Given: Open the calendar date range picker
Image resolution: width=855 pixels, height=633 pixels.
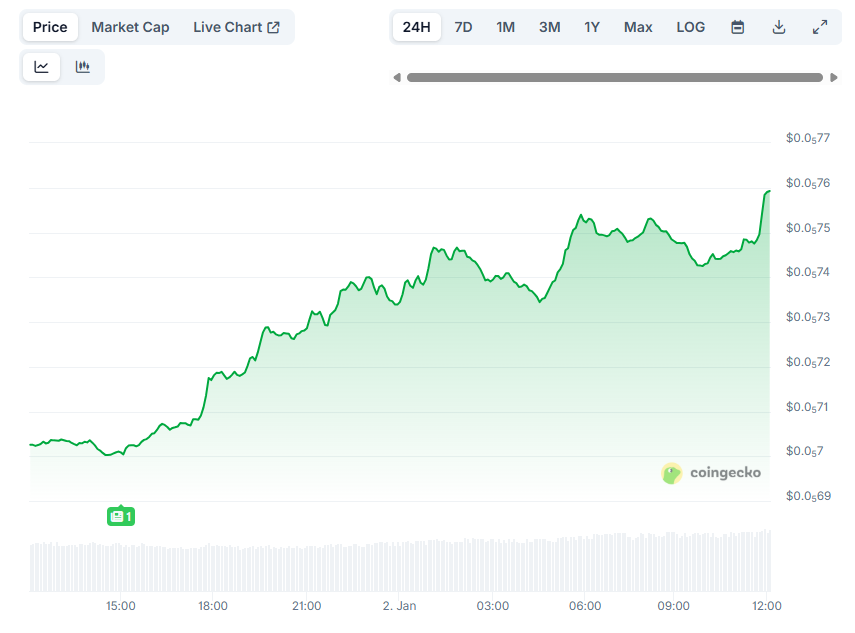Looking at the screenshot, I should 737,27.
